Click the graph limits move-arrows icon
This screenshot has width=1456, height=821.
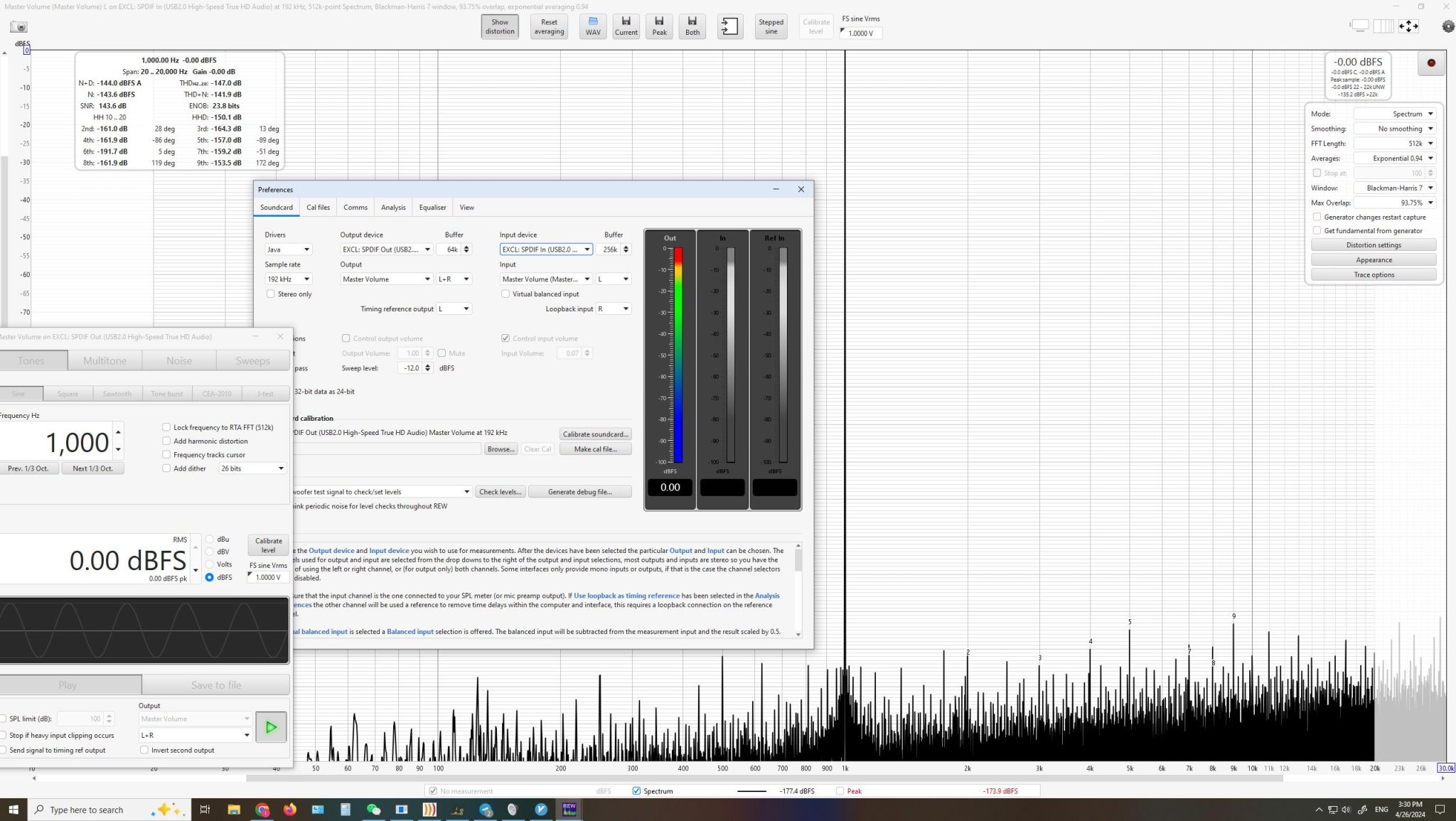[1408, 26]
